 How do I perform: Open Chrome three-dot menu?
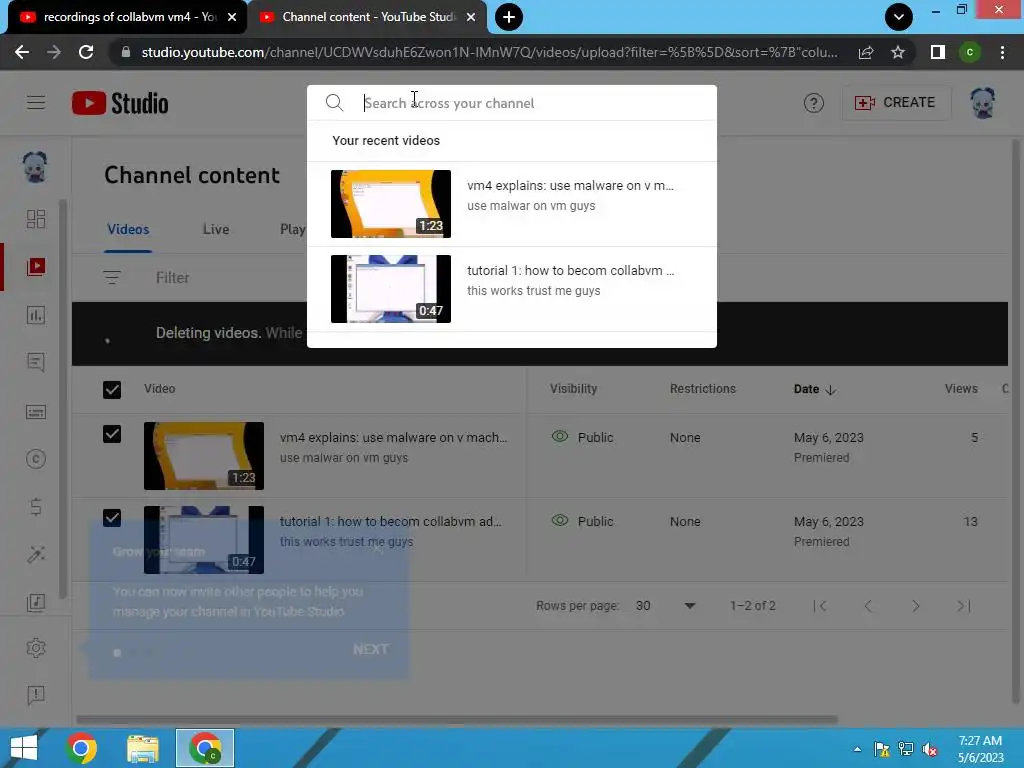(1002, 52)
